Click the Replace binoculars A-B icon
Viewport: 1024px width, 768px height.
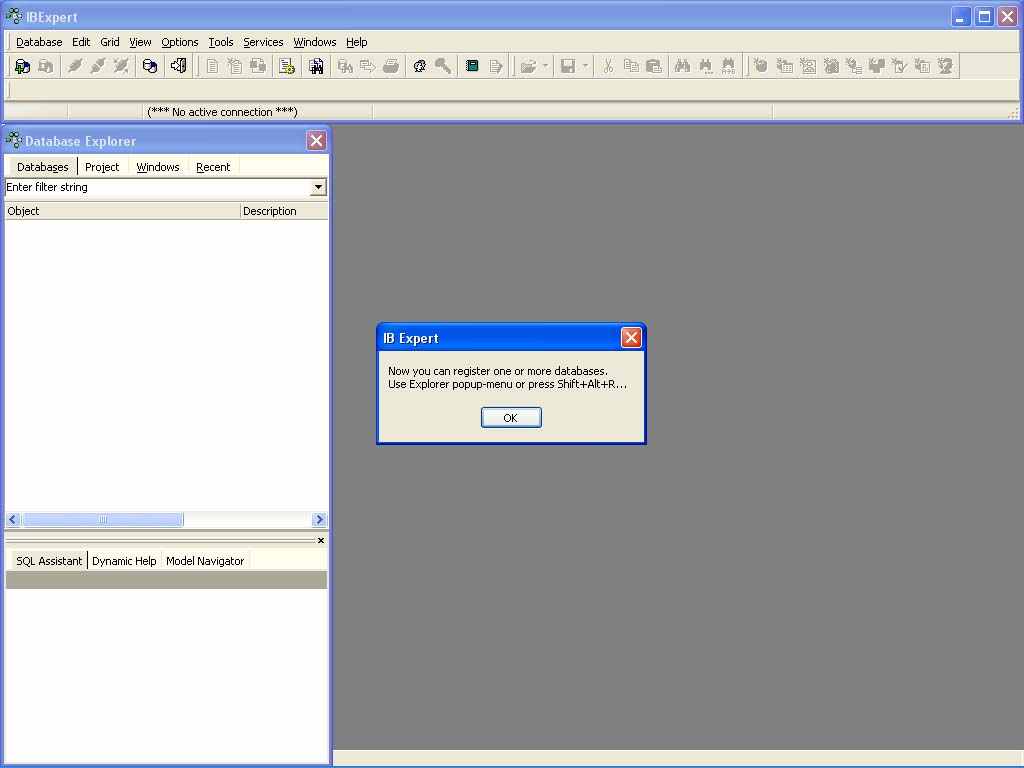pos(728,66)
